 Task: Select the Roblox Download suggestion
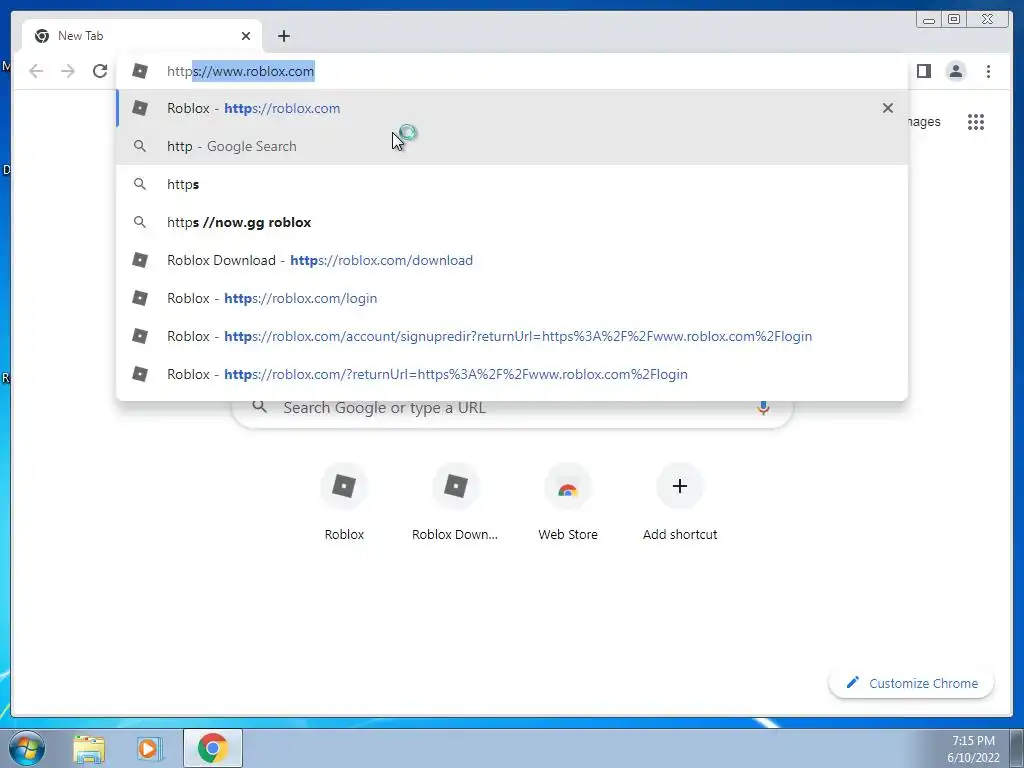[x=512, y=260]
